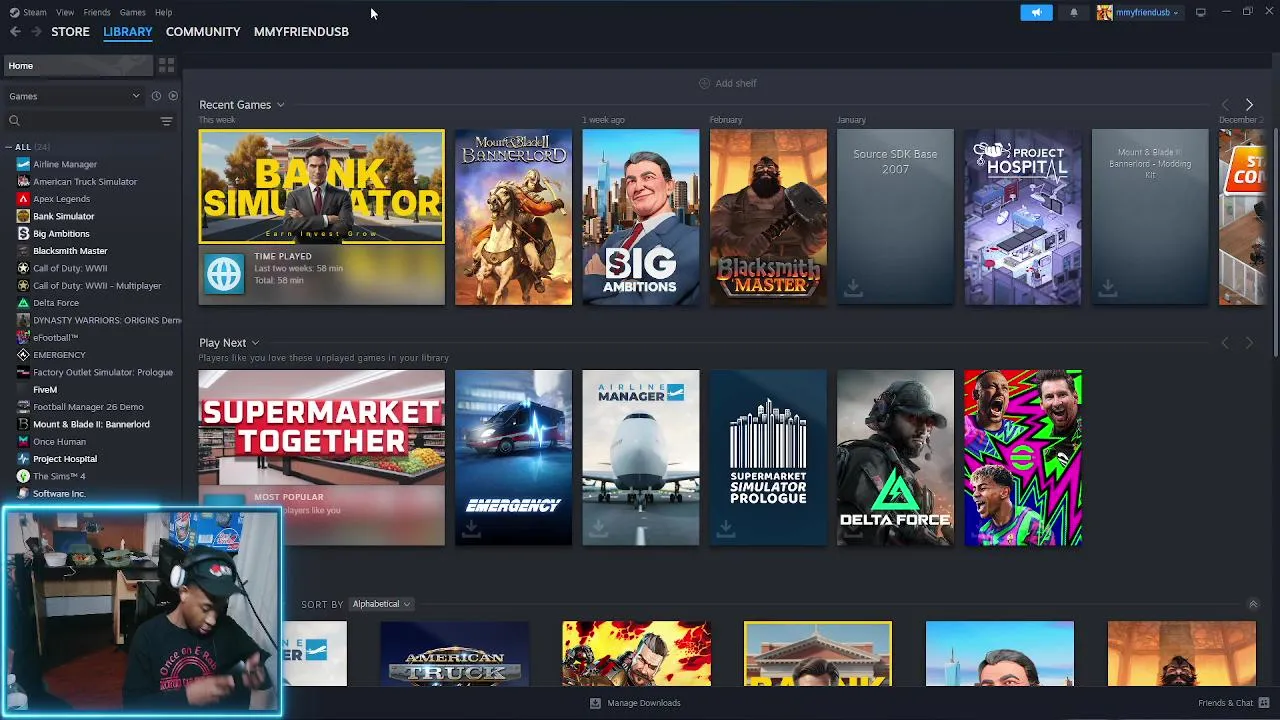Click the Manage Downloads icon
1280x720 pixels.
595,703
